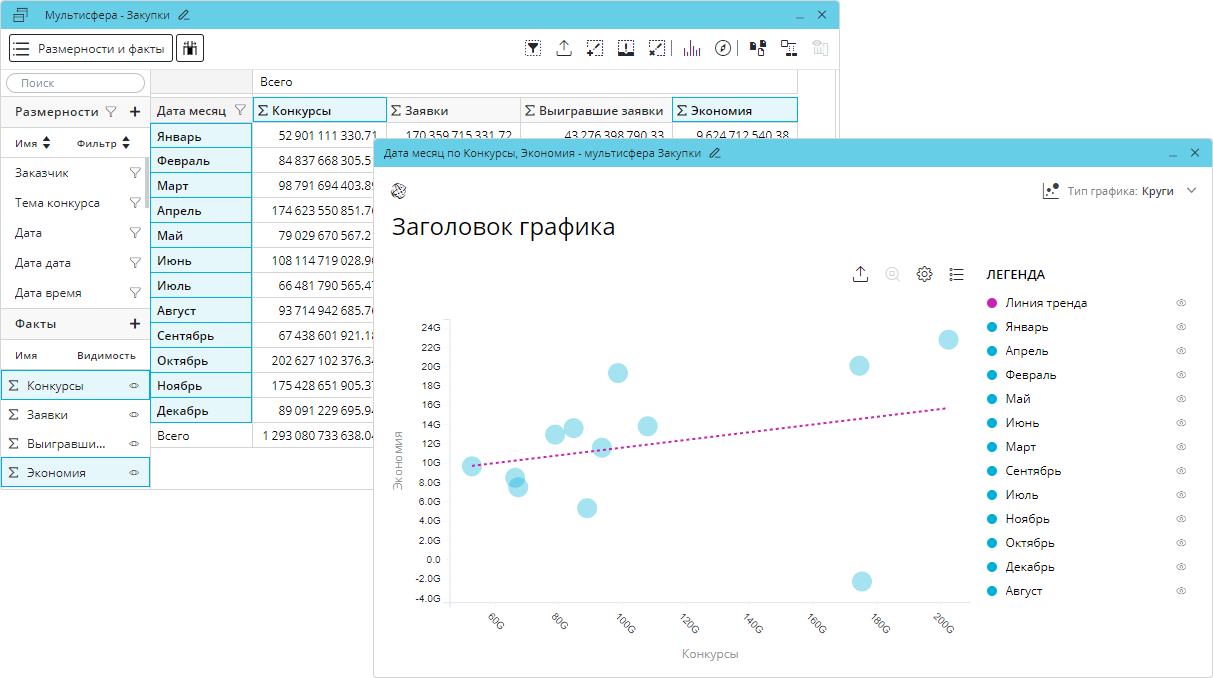
Task: Click the Поиск search field
Action: click(75, 83)
